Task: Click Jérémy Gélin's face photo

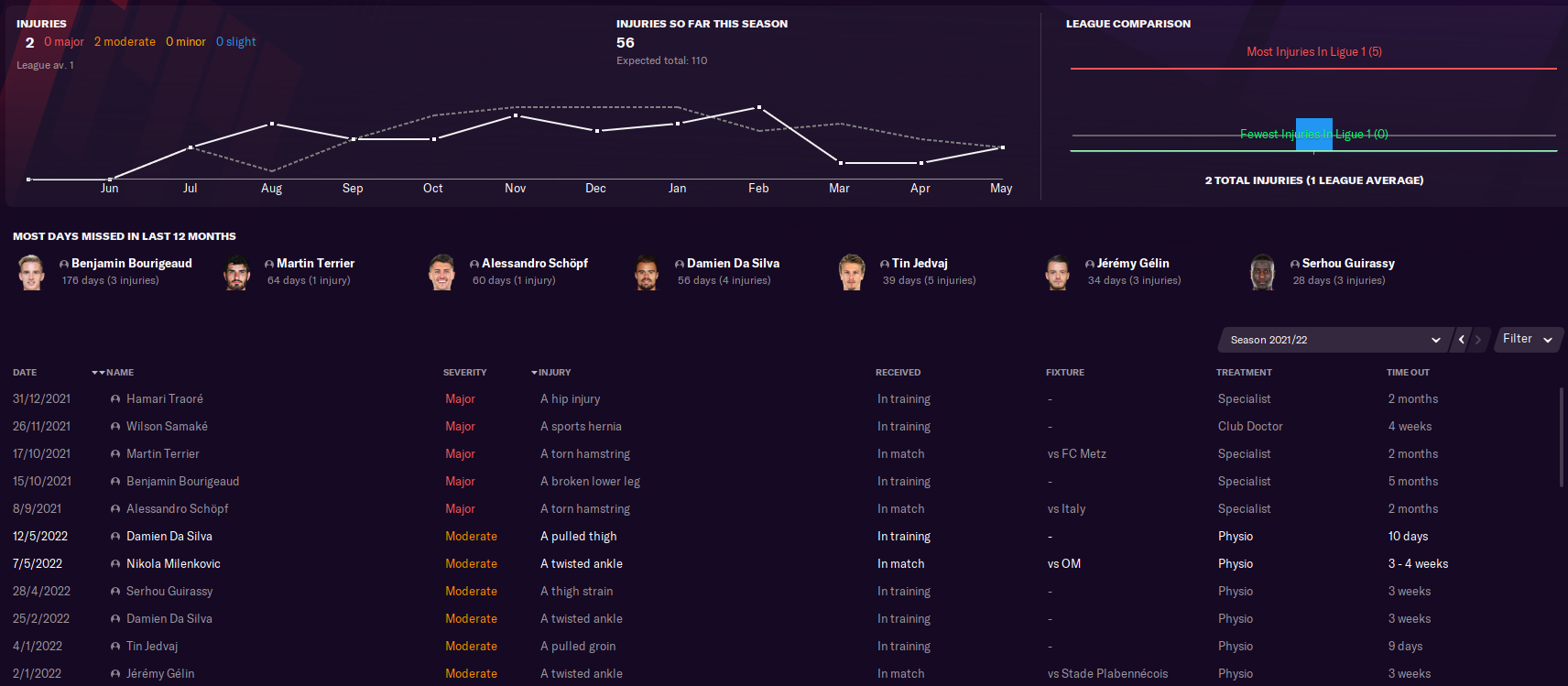Action: click(1058, 272)
